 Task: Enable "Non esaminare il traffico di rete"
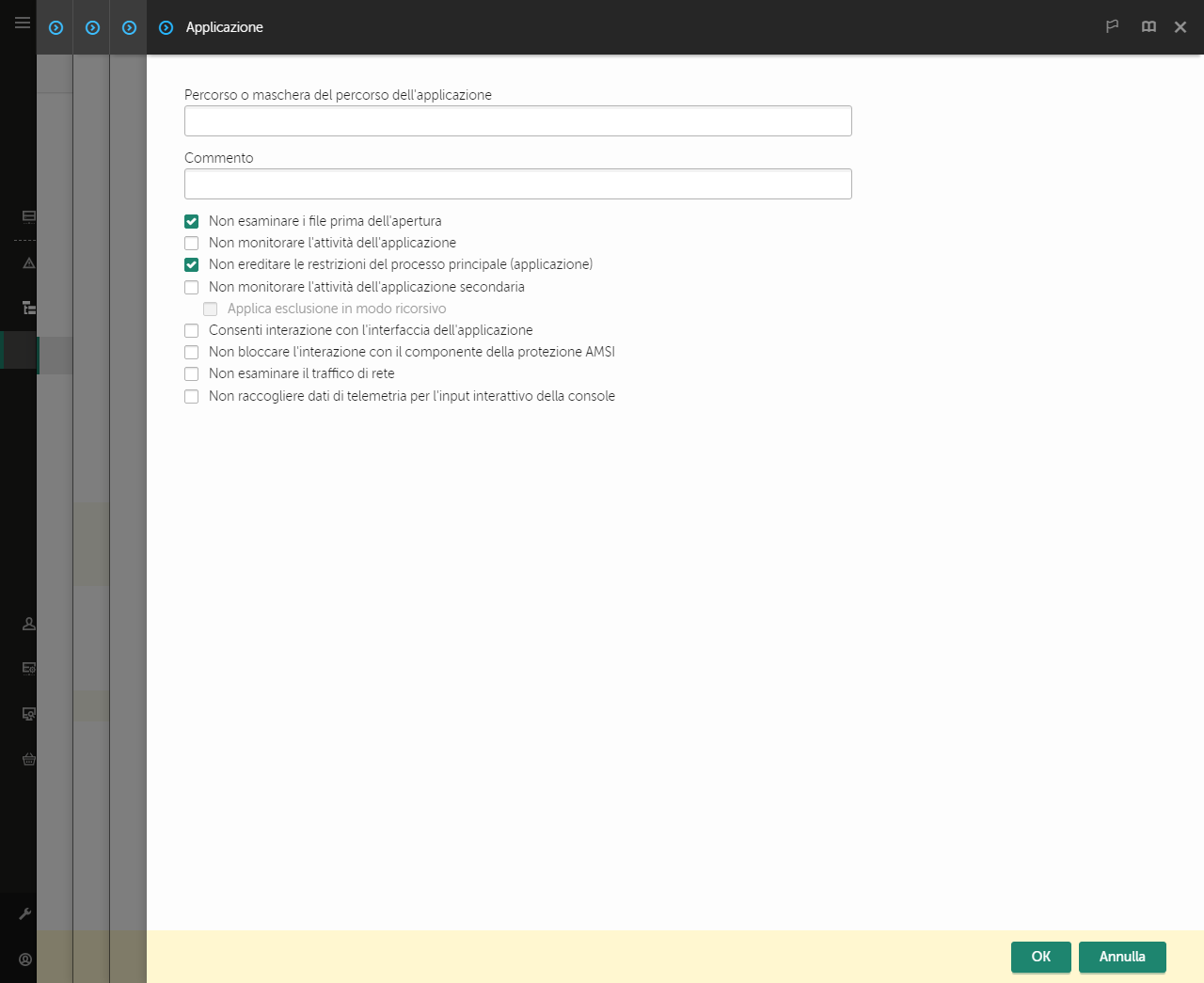pos(191,373)
